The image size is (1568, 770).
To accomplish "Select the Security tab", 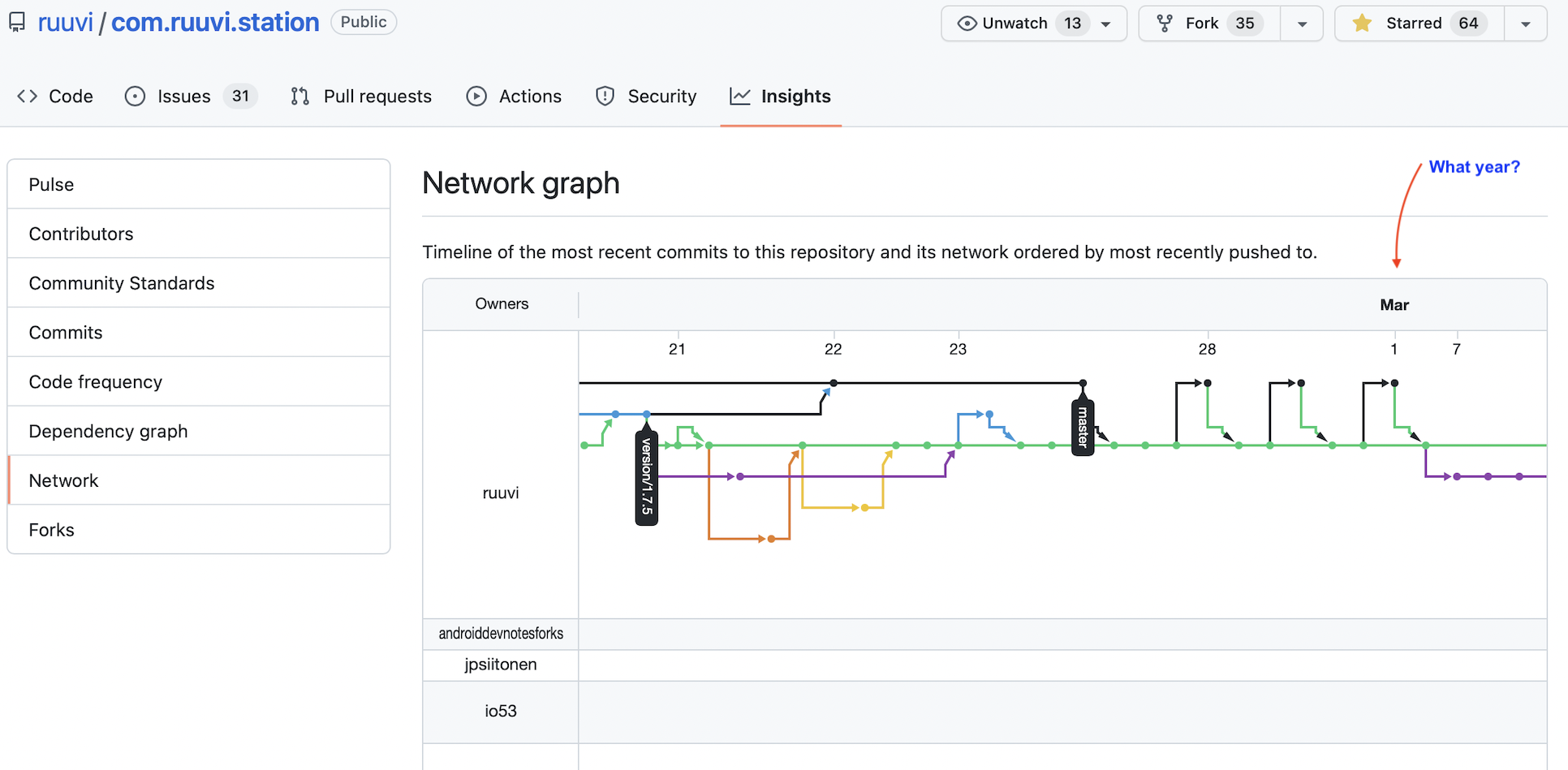I will coord(646,97).
